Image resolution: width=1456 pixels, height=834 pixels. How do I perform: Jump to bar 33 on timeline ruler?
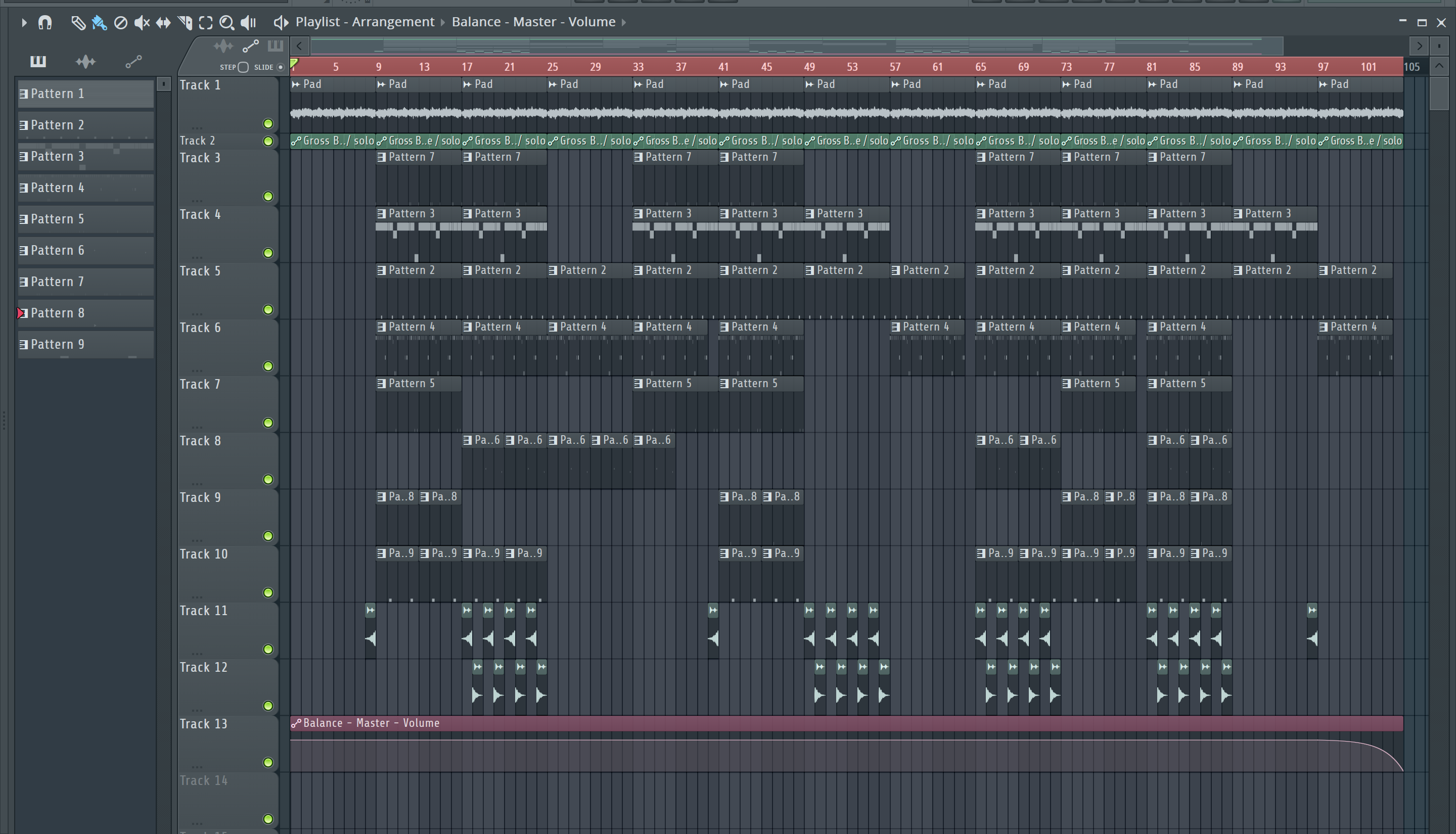click(x=638, y=67)
